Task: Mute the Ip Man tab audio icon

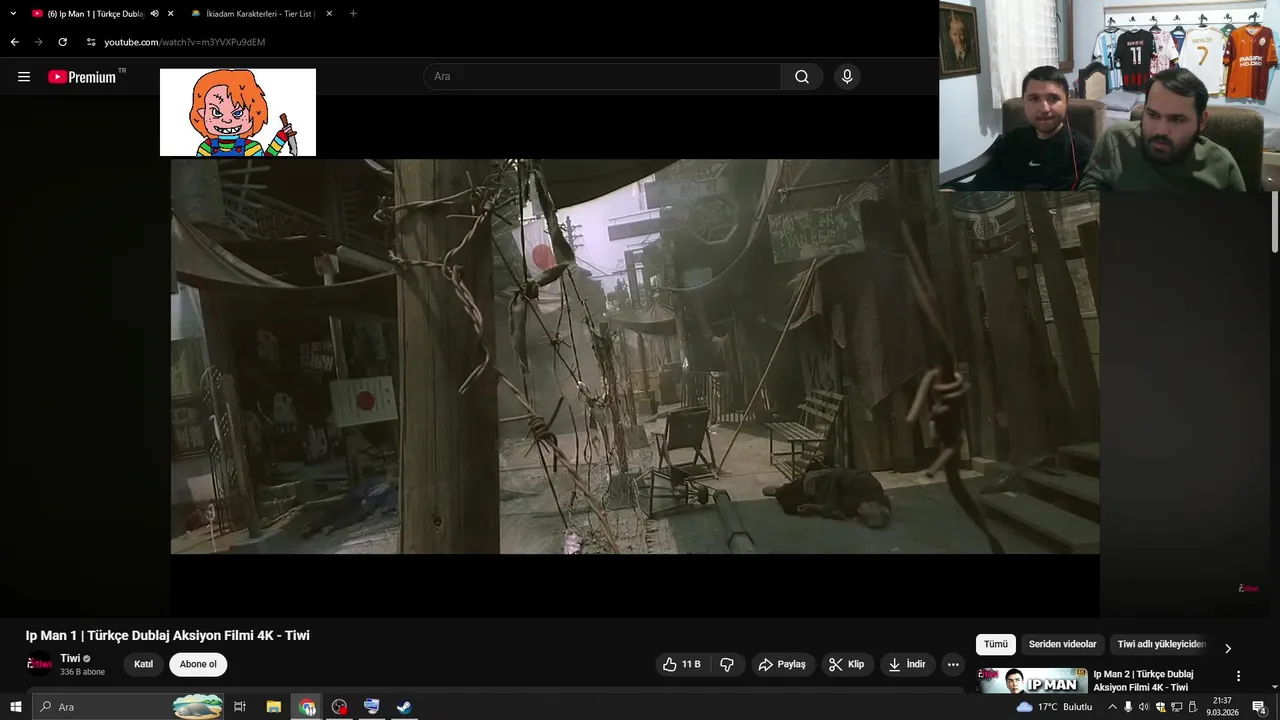Action: pyautogui.click(x=154, y=14)
